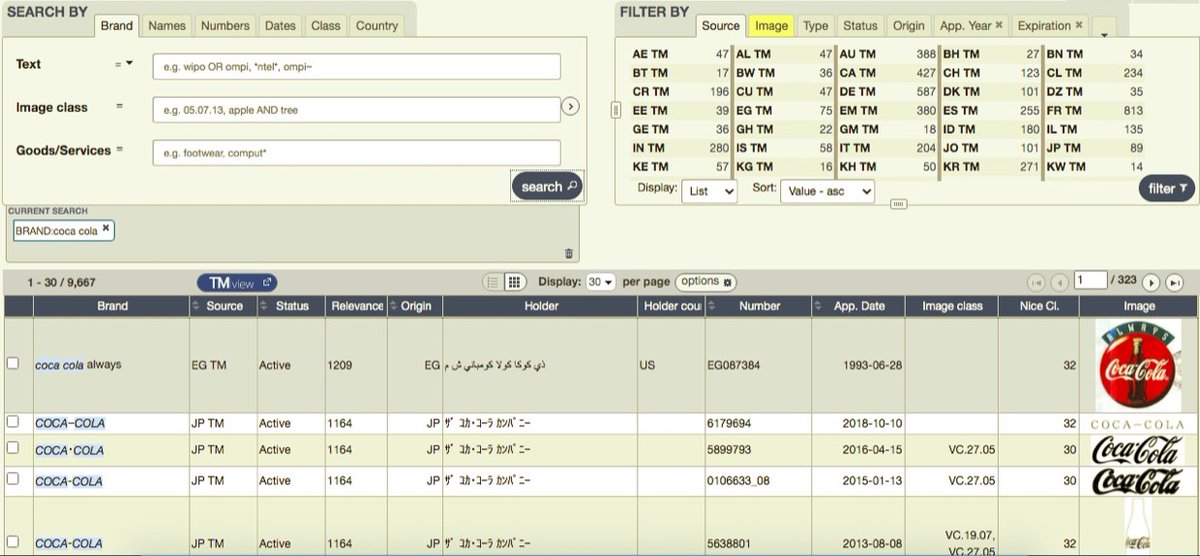Close the App. Year filter tab
1200x556 pixels.
coord(998,25)
